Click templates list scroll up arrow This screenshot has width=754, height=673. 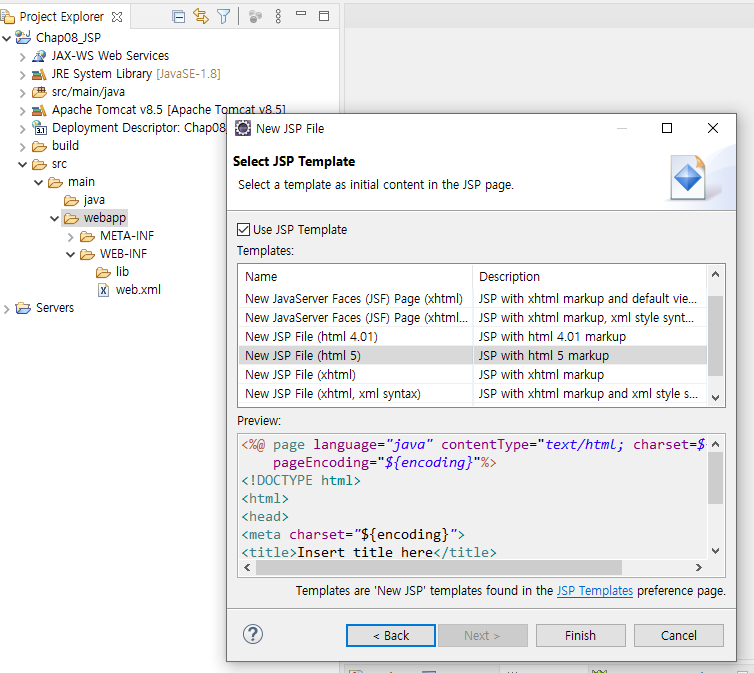pyautogui.click(x=716, y=274)
